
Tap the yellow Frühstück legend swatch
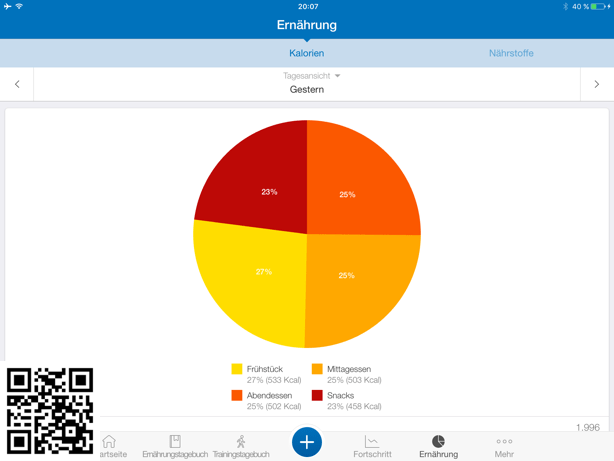(237, 369)
